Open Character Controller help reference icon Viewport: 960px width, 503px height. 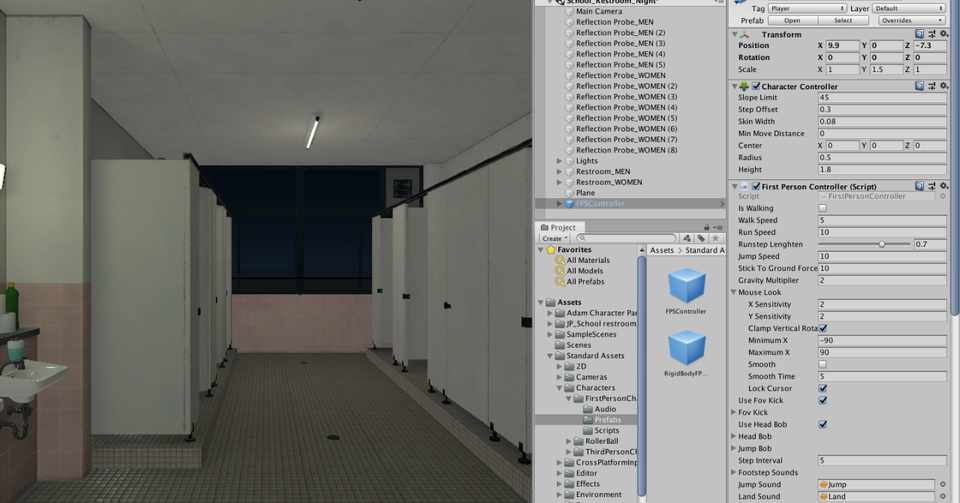(920, 86)
